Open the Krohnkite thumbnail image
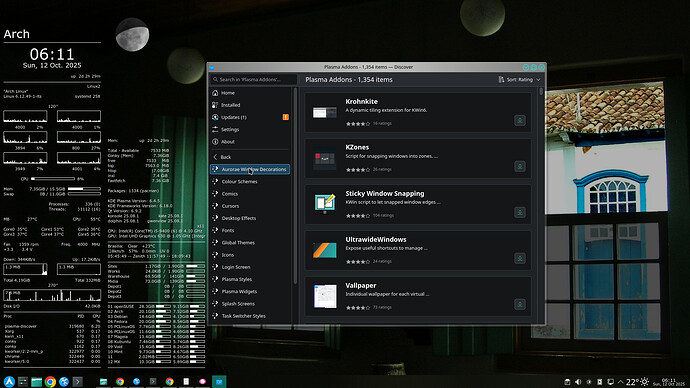The image size is (690, 388). coord(325,113)
